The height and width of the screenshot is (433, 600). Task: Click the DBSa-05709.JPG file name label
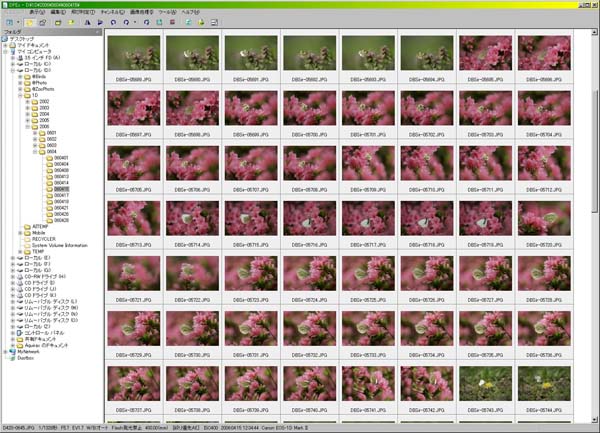point(368,190)
